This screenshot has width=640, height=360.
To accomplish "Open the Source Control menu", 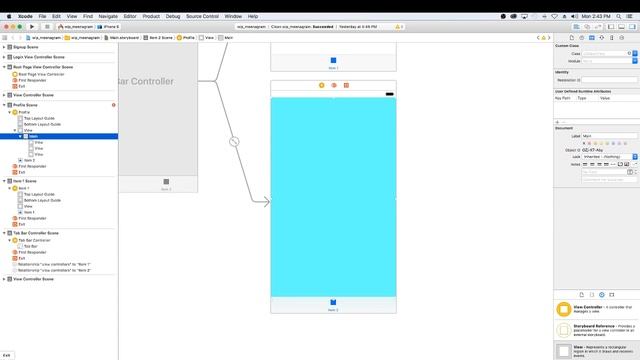I will (x=202, y=16).
